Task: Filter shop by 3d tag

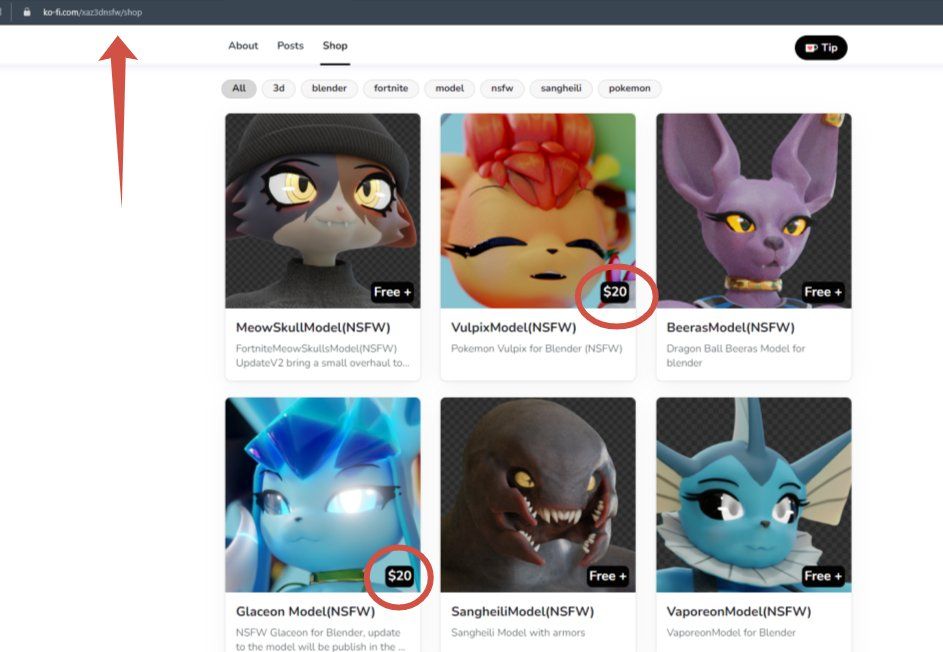Action: [278, 88]
